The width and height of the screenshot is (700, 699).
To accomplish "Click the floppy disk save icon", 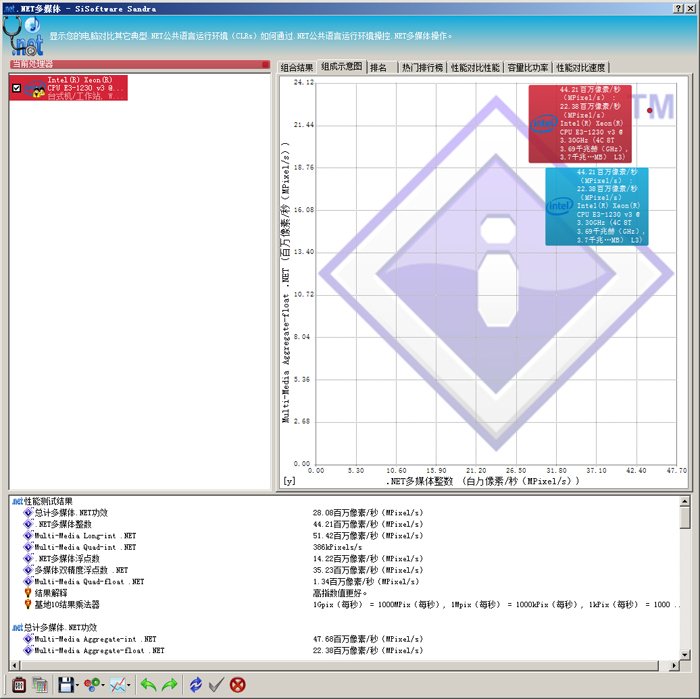I will 66,684.
